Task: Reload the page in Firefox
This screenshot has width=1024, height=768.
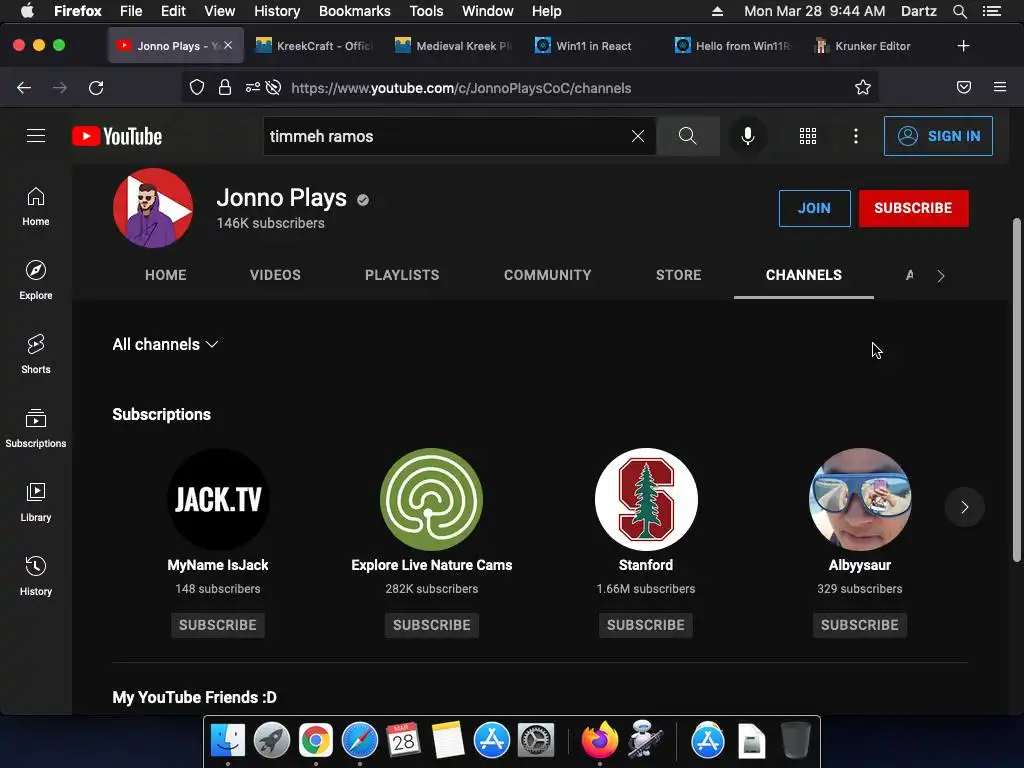Action: [96, 88]
